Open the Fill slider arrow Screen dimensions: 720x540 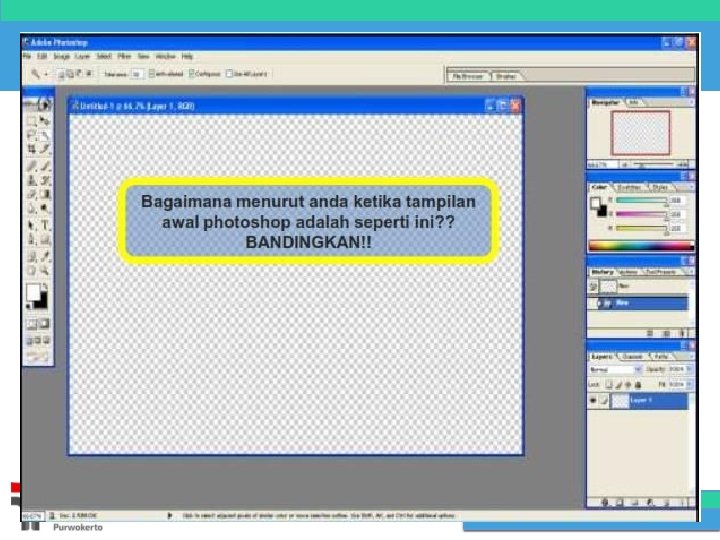click(x=689, y=384)
